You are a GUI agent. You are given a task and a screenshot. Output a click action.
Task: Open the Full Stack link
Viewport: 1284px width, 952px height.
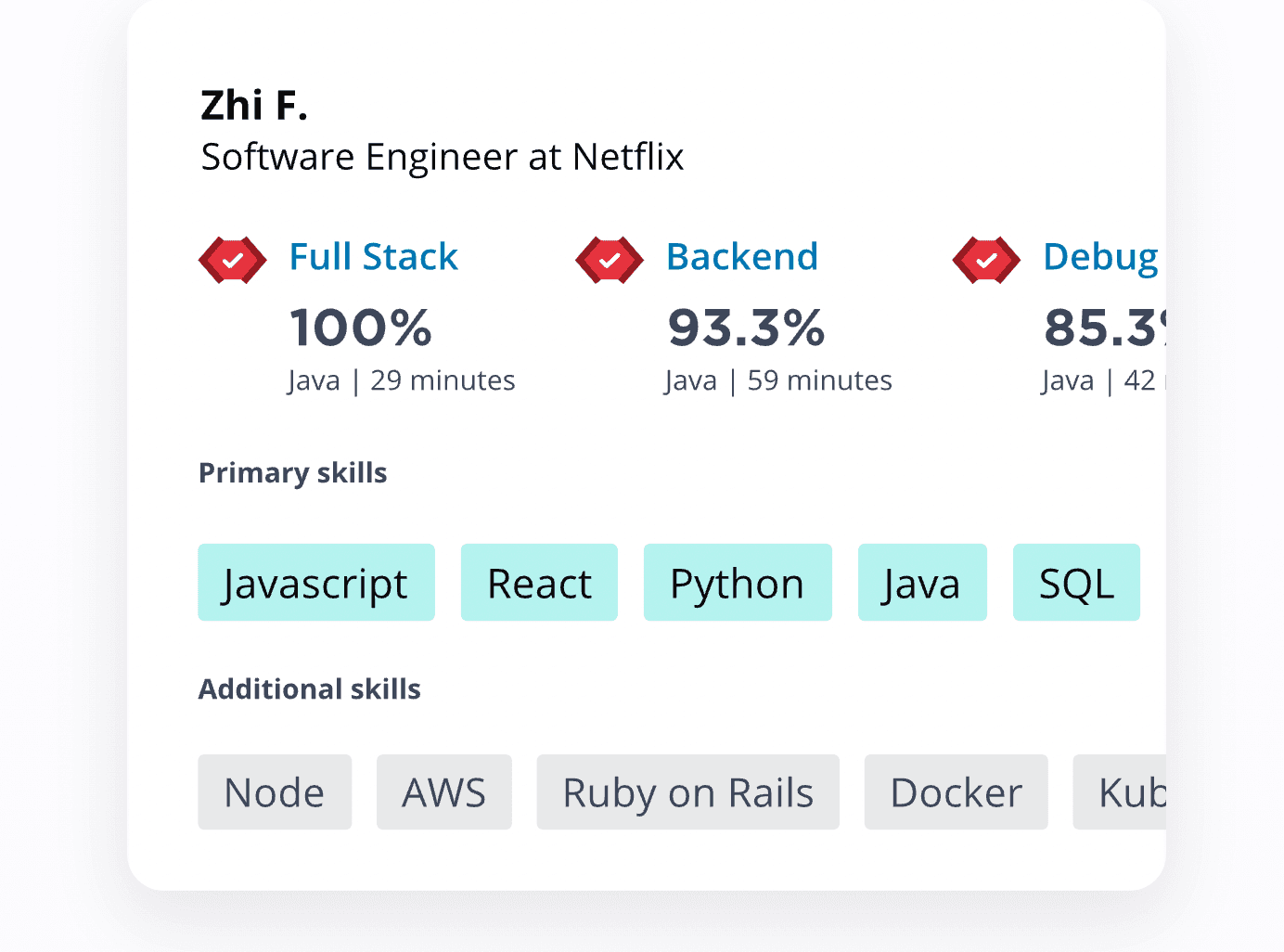pos(374,257)
